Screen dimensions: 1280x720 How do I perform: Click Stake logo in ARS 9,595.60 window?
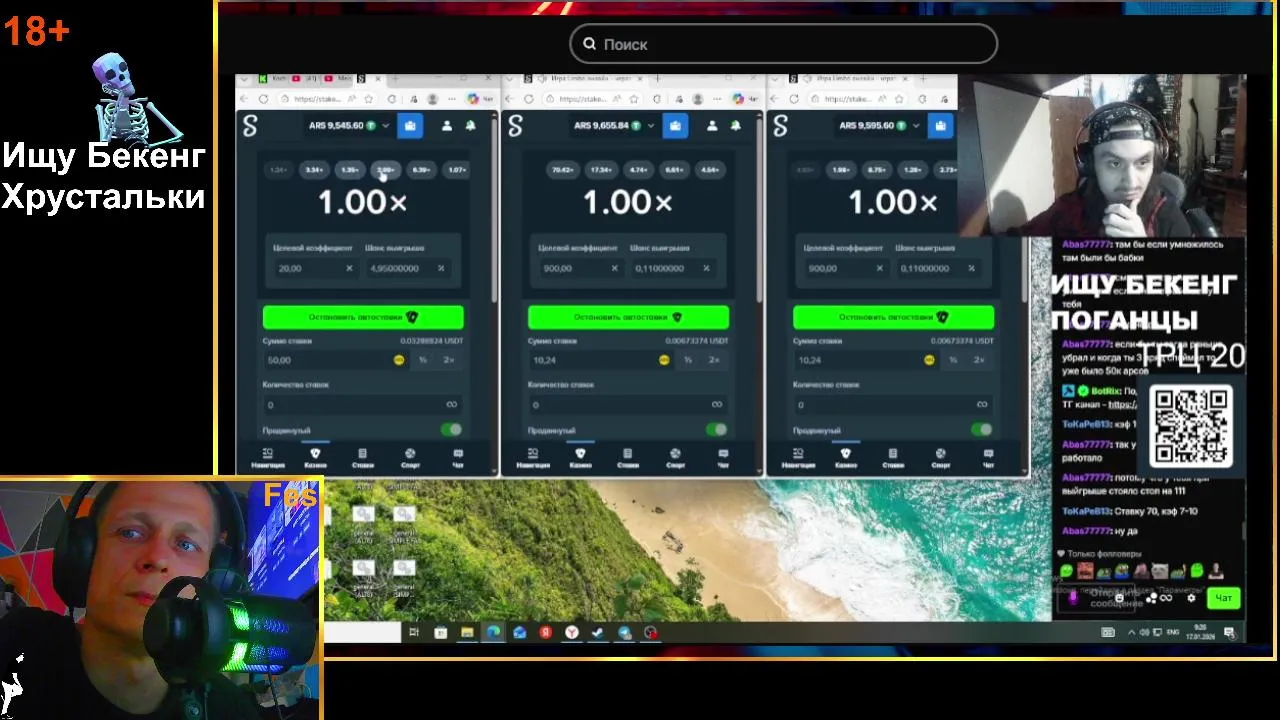click(780, 126)
